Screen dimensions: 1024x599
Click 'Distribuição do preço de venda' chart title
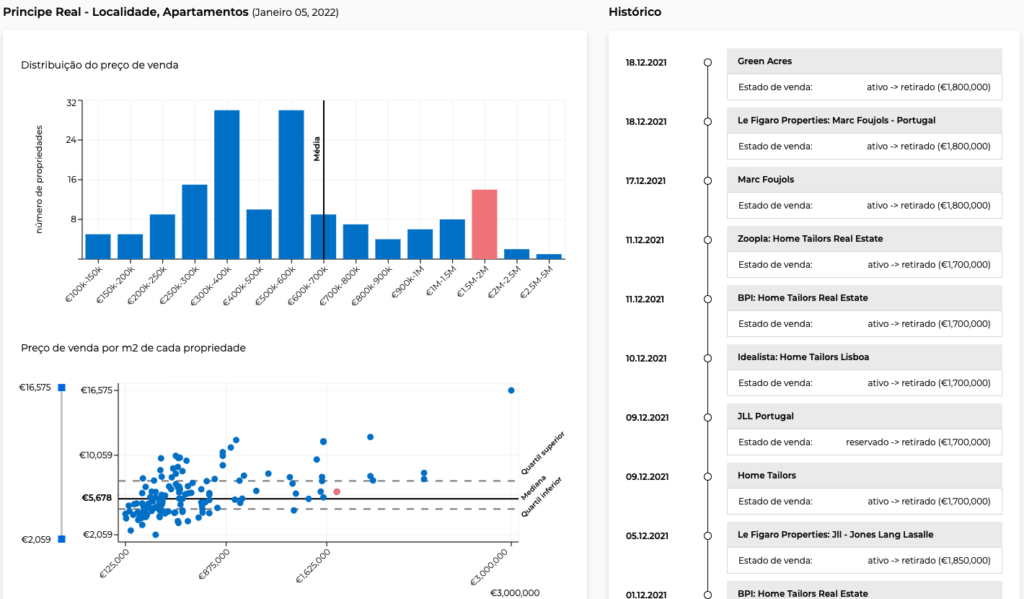[99, 65]
